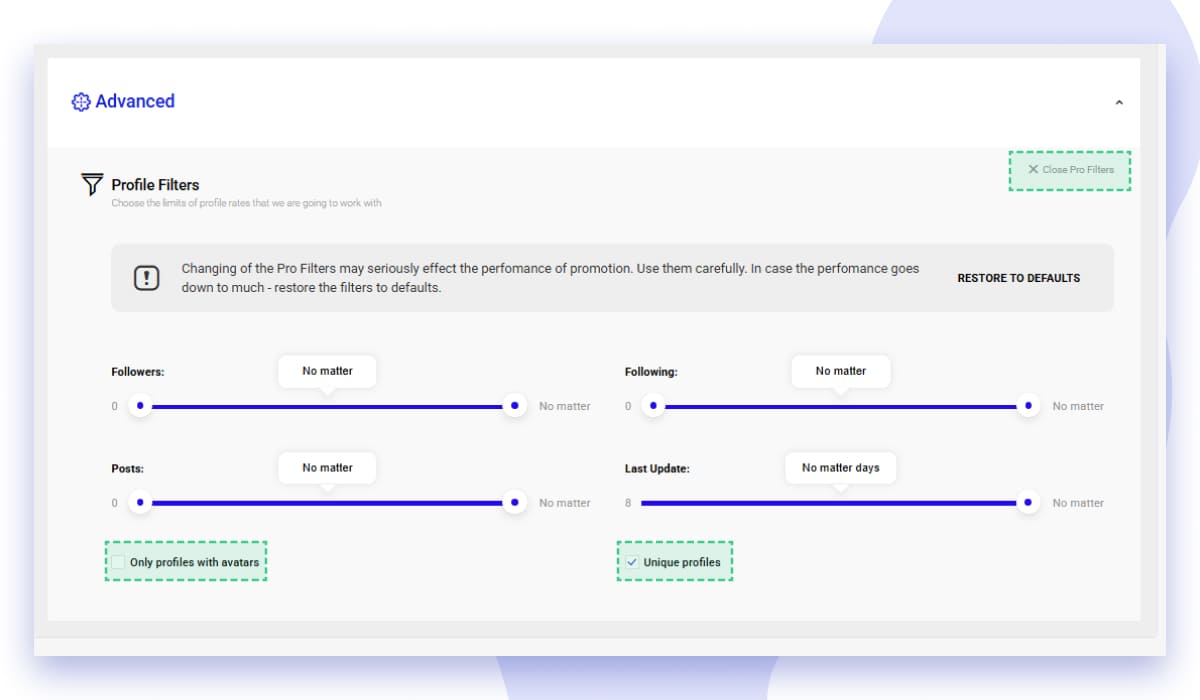This screenshot has width=1200, height=700.
Task: Click the Posts slider minimum handle
Action: 140,503
